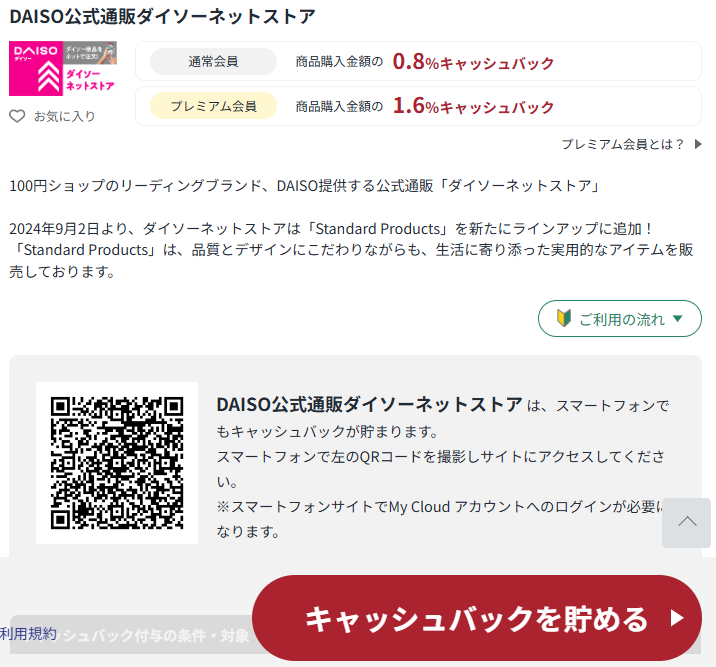716x667 pixels.
Task: Click the green beginner mark icon
Action: pos(562,319)
